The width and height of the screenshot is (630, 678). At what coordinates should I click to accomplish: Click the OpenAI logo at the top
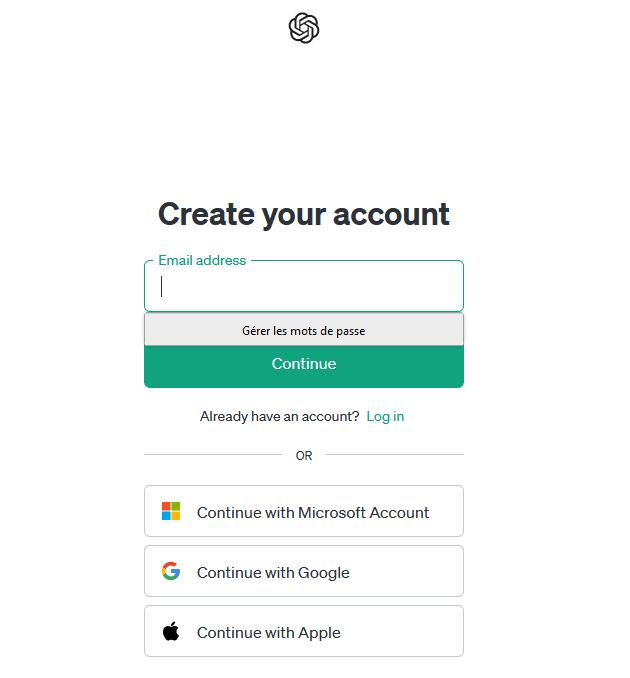(x=304, y=28)
